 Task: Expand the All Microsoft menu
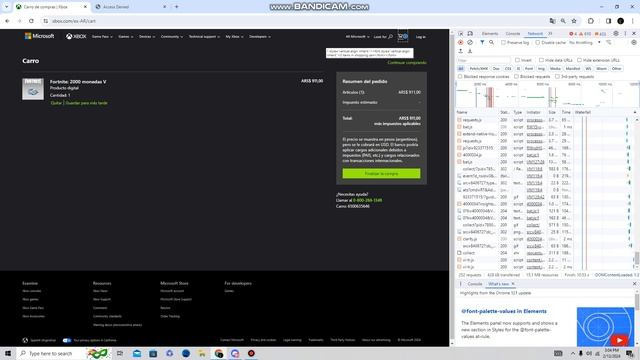pyautogui.click(x=357, y=37)
